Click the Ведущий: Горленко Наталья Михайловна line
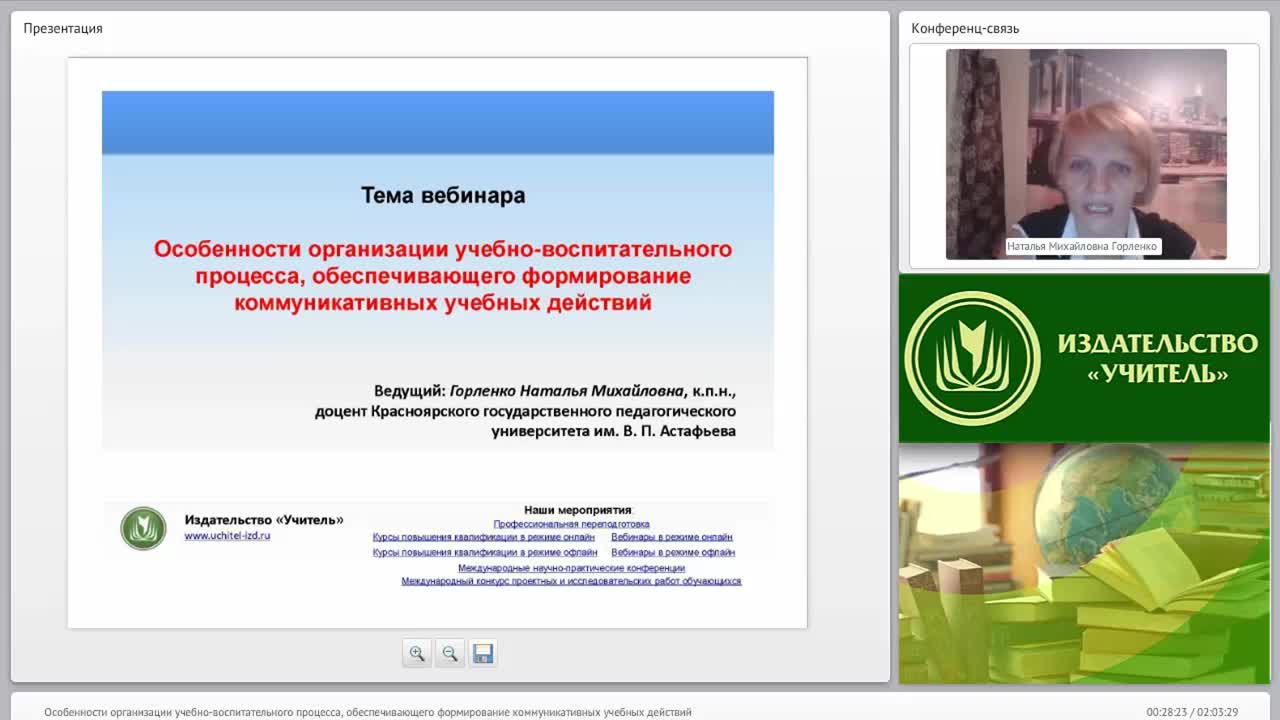This screenshot has width=1280, height=720. click(555, 391)
